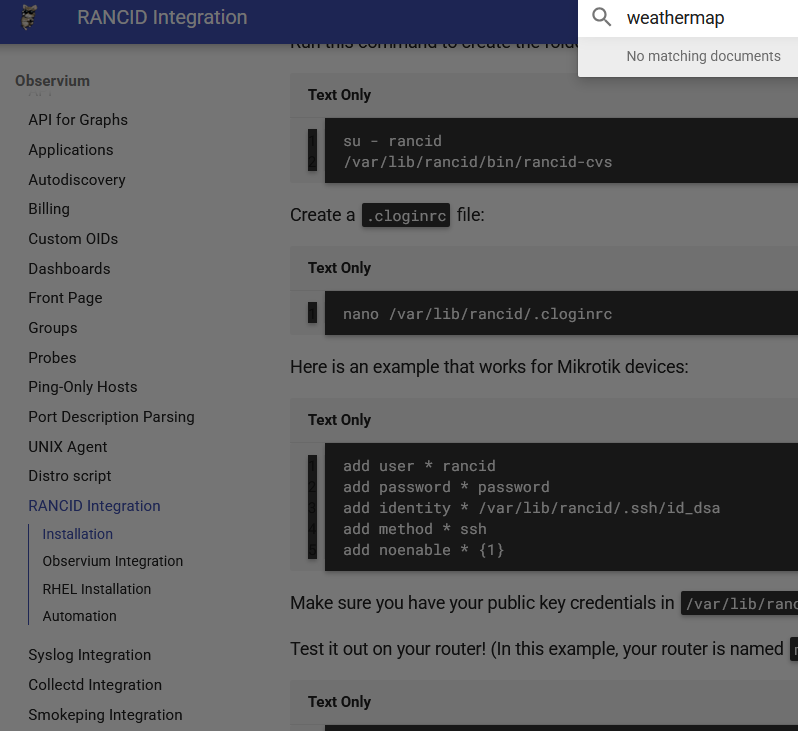Open Syslog Integration page
Viewport: 798px width, 731px height.
[89, 655]
